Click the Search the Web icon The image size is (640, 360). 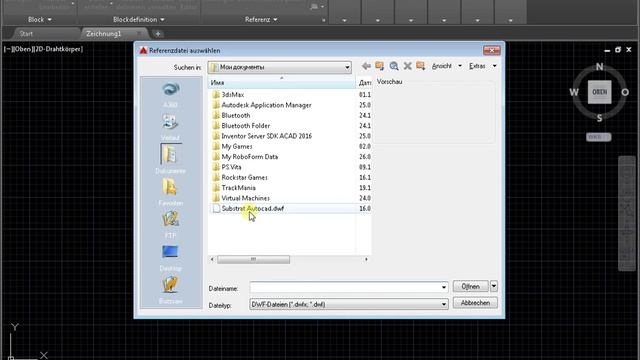click(393, 66)
